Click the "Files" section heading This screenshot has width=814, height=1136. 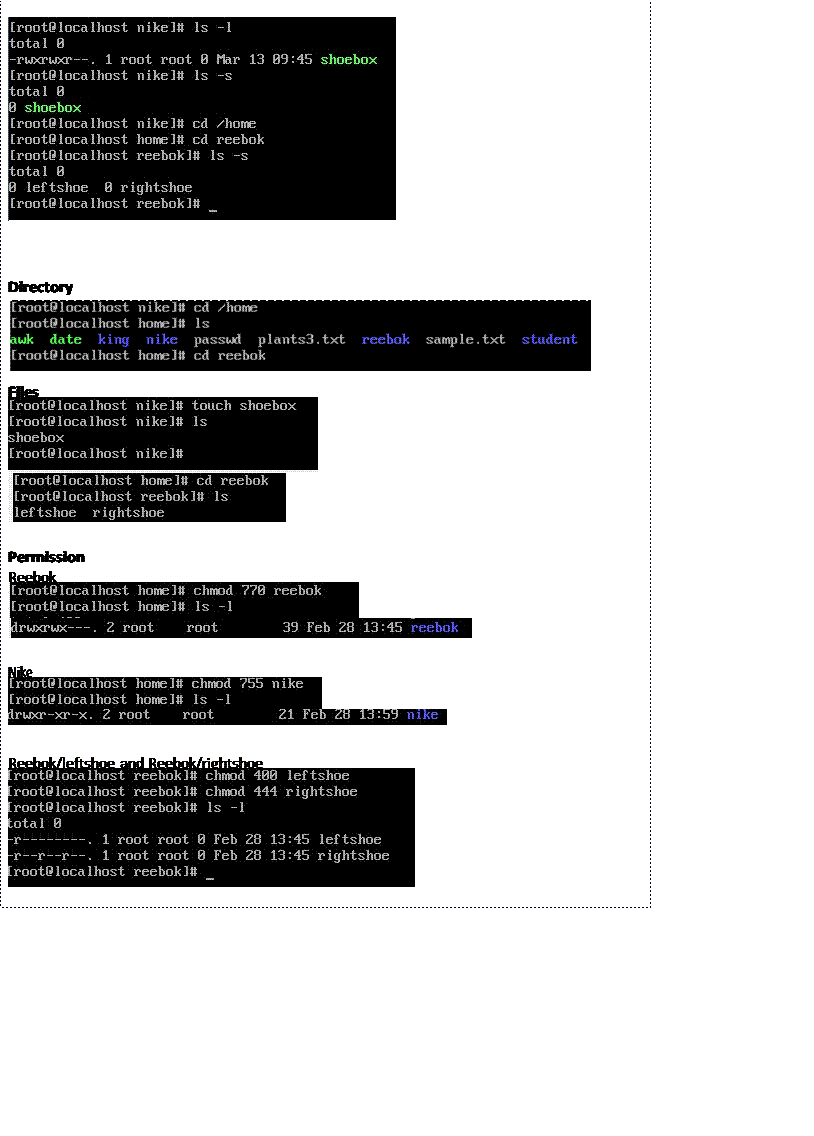(23, 391)
